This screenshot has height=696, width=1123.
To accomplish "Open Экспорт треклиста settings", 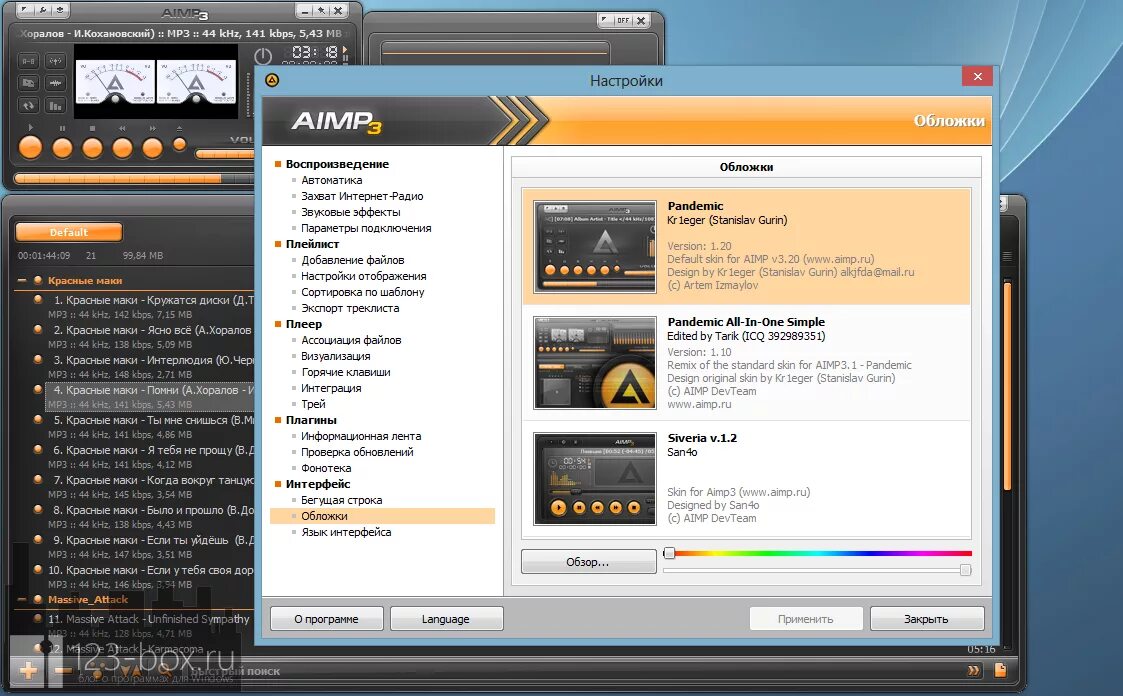I will click(350, 308).
